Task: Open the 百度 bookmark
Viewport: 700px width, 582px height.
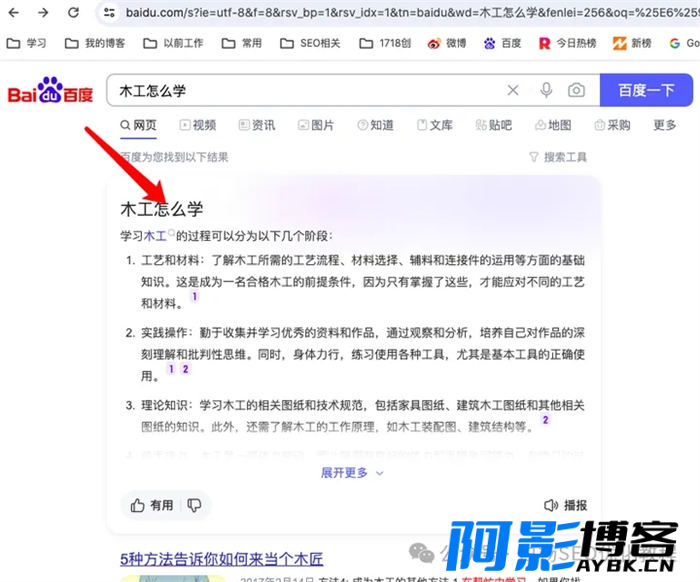Action: click(x=502, y=43)
